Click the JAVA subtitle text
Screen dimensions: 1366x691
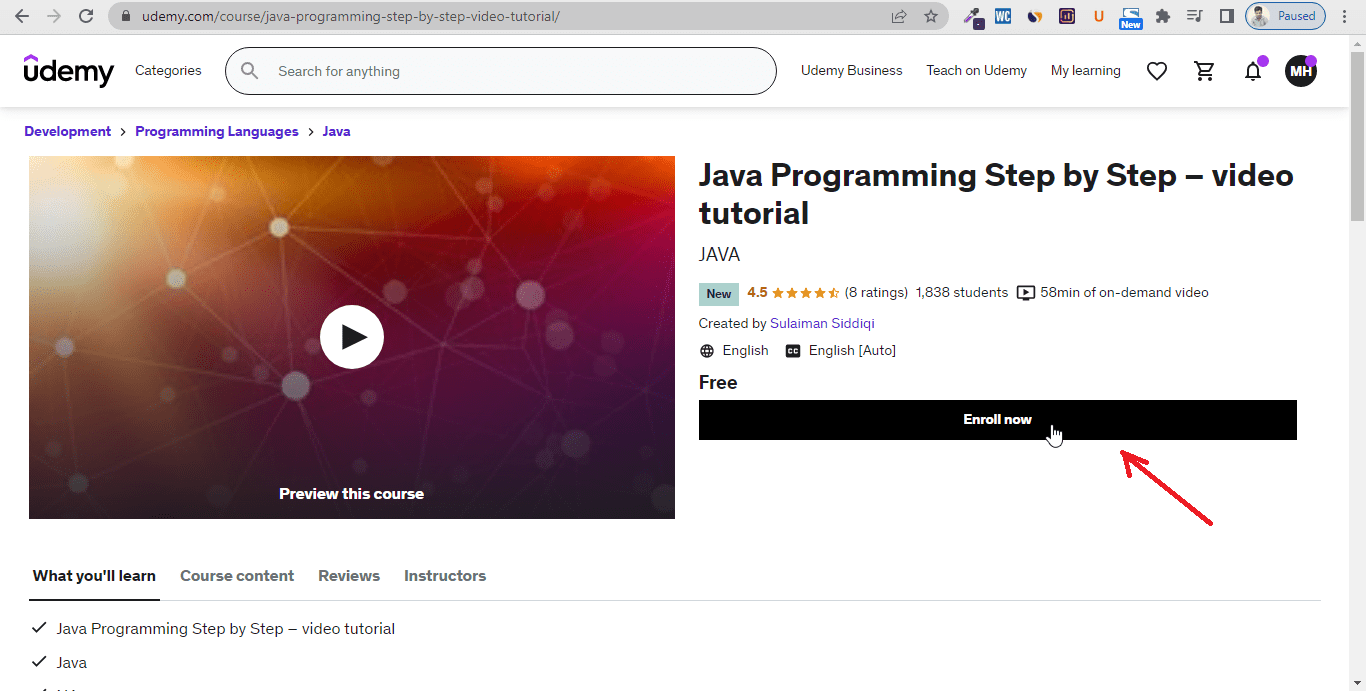pos(719,255)
